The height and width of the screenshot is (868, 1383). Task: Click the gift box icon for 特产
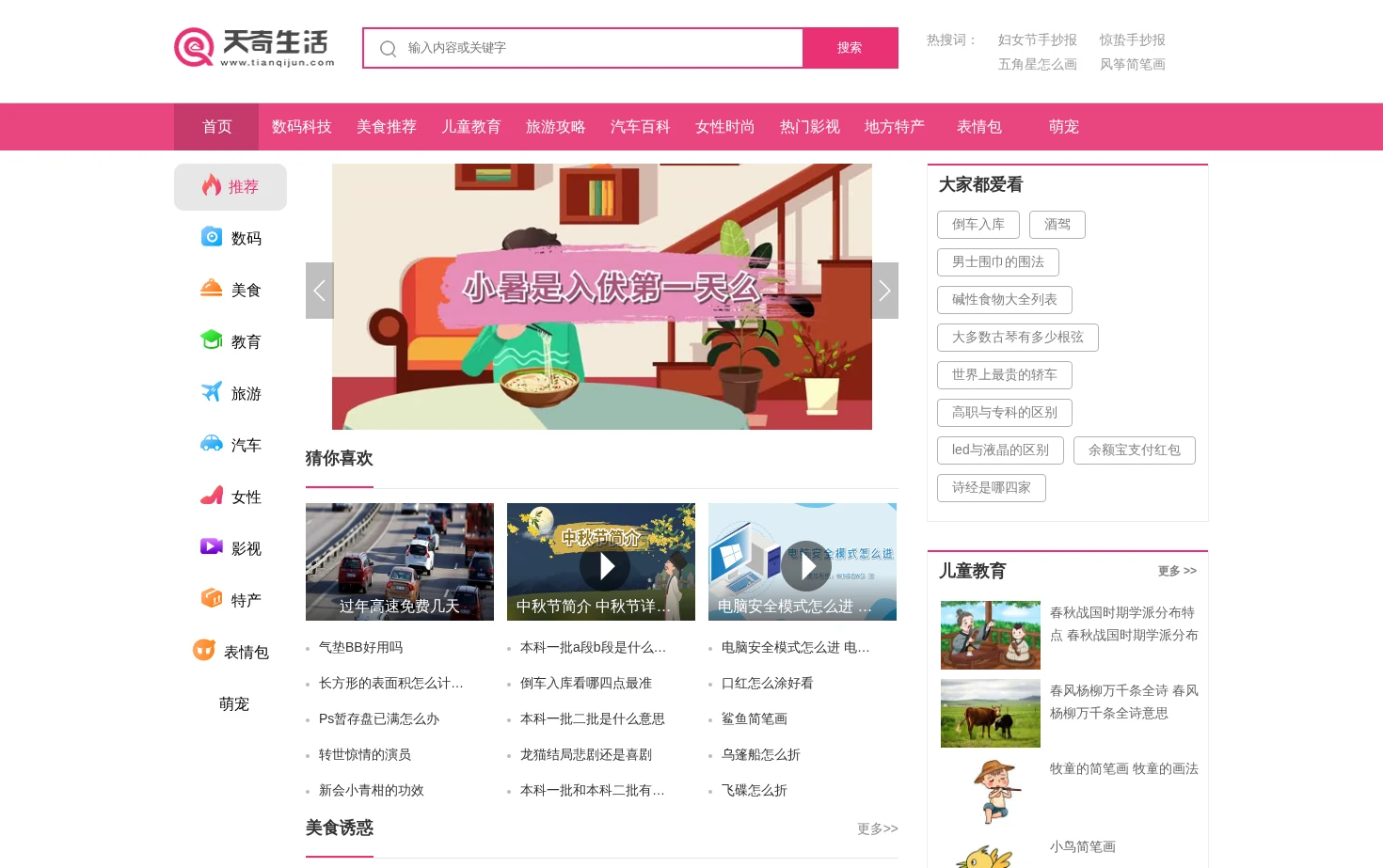(x=212, y=598)
